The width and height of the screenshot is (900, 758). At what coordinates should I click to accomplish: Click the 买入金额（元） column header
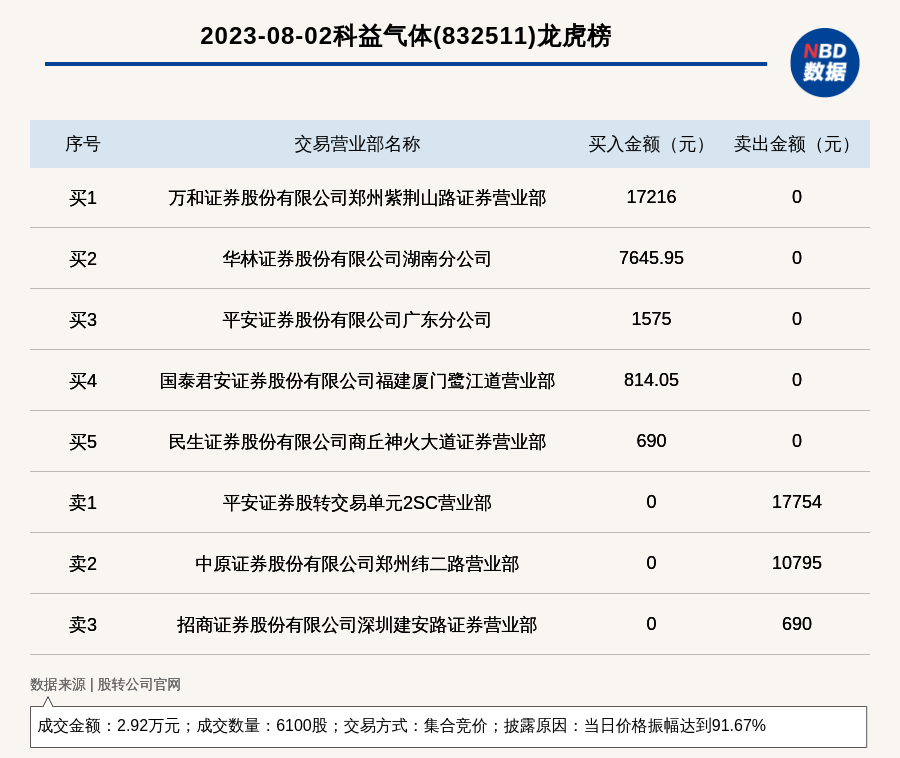(651, 144)
